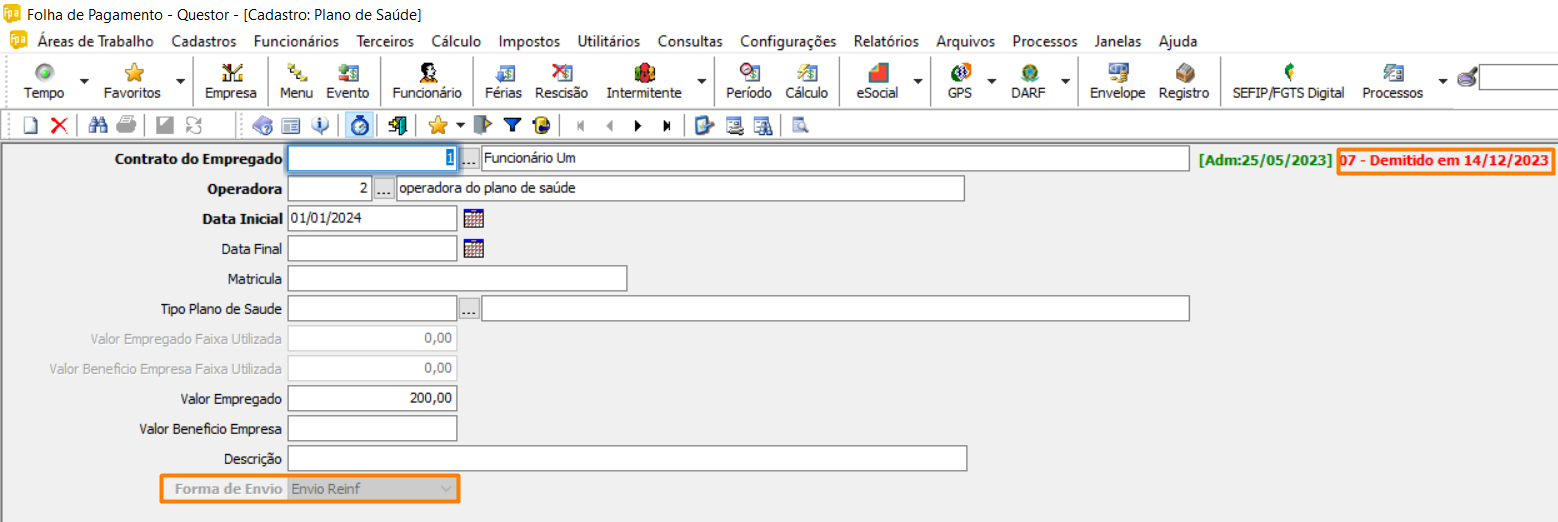Expand the Tempo dropdown arrow
This screenshot has width=1558, height=522.
point(84,81)
